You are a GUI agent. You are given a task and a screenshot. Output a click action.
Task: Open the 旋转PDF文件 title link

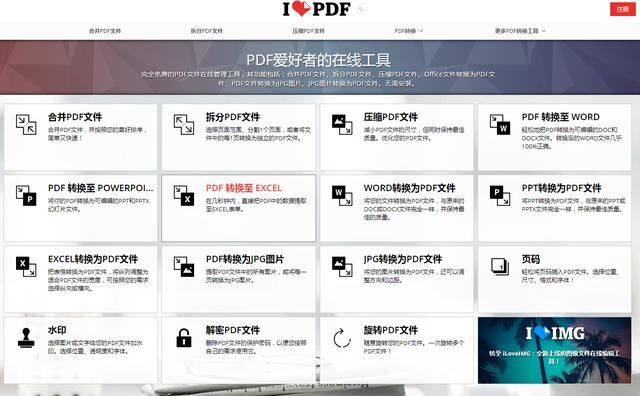(391, 330)
